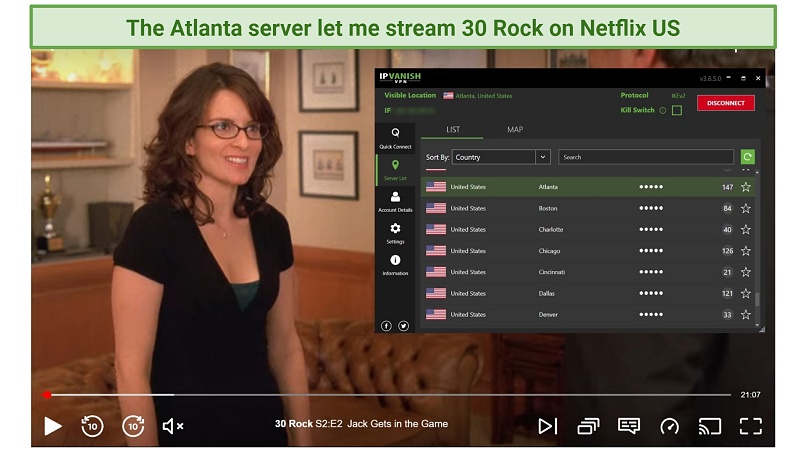Unmute the Netflix volume icon
The image size is (806, 453).
(x=173, y=426)
